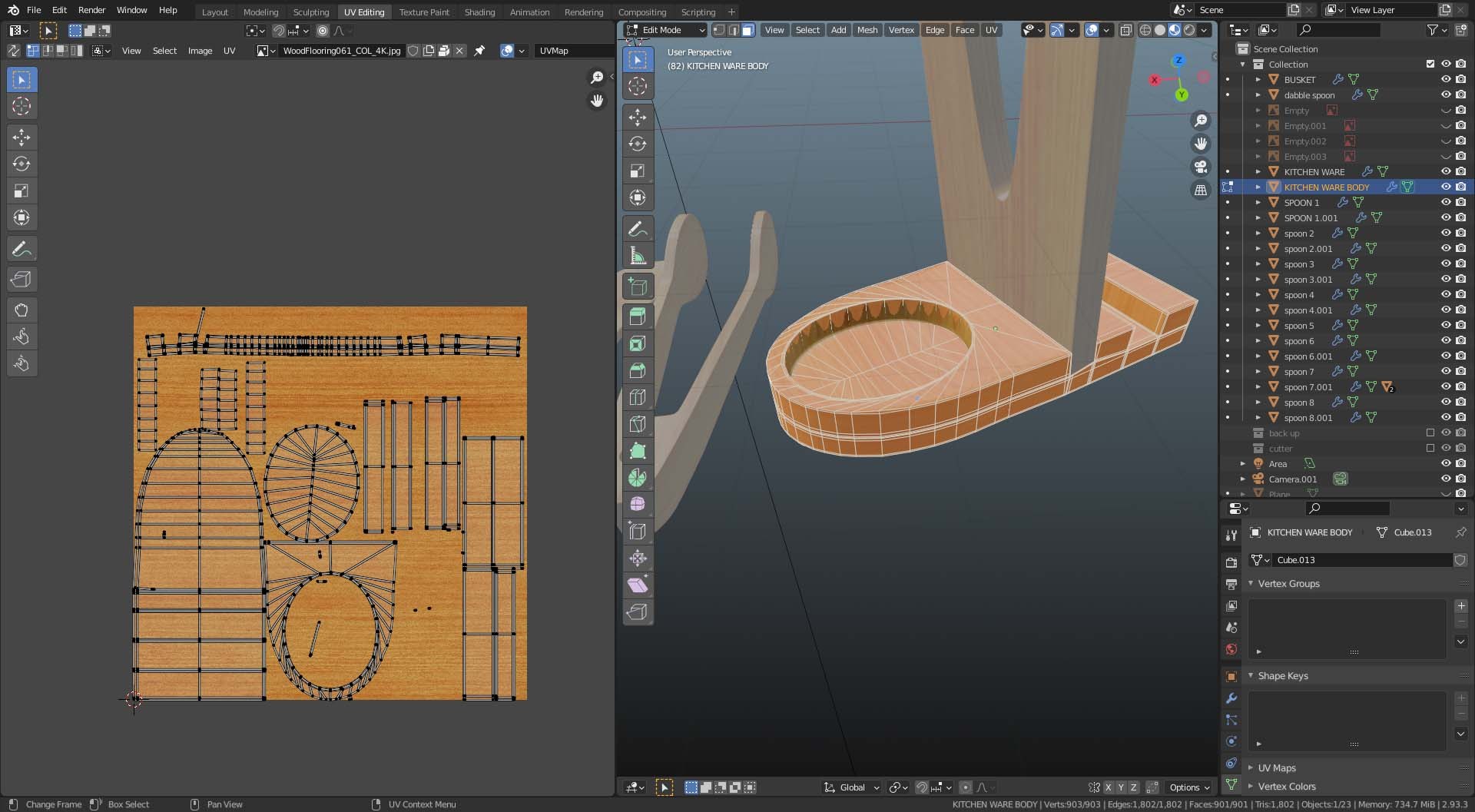Switch to the Shading workspace tab

479,12
